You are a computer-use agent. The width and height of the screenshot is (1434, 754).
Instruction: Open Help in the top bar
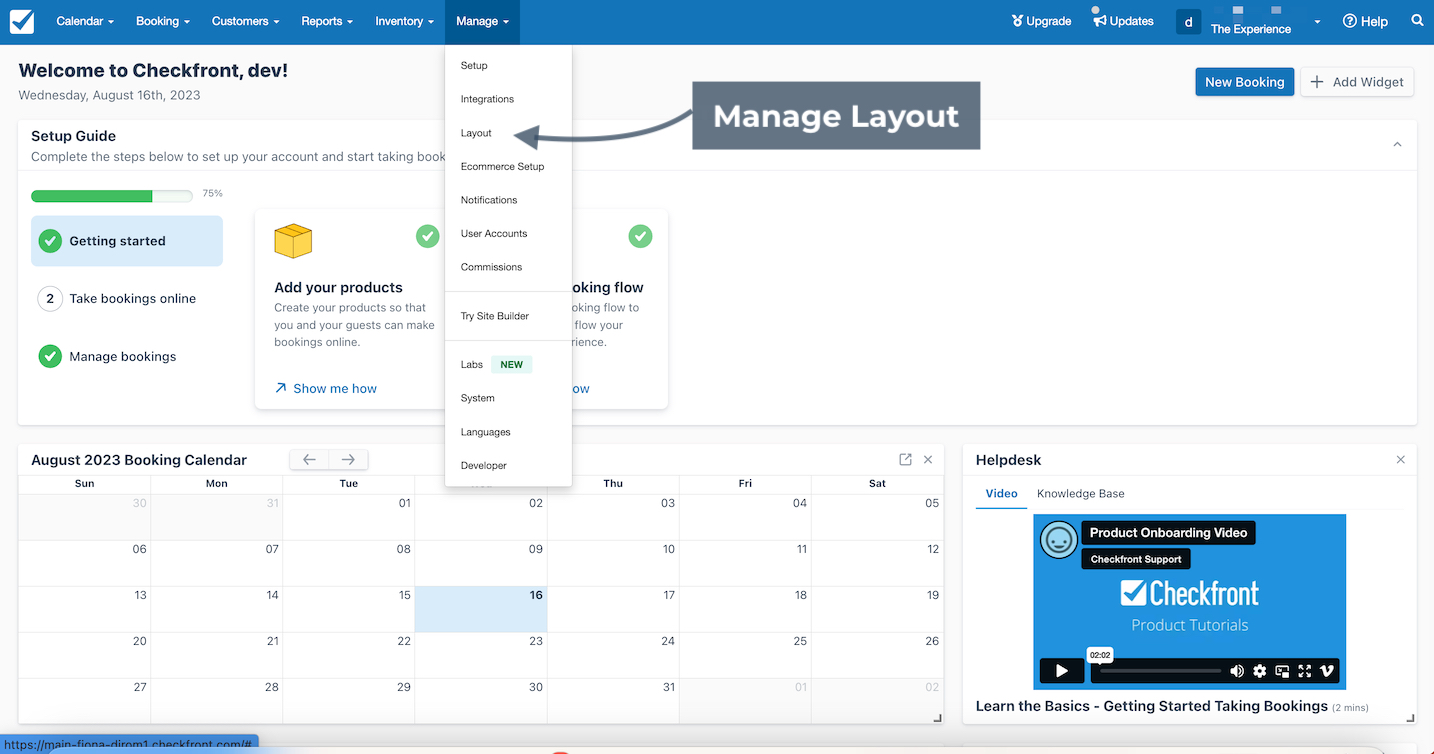[1365, 21]
